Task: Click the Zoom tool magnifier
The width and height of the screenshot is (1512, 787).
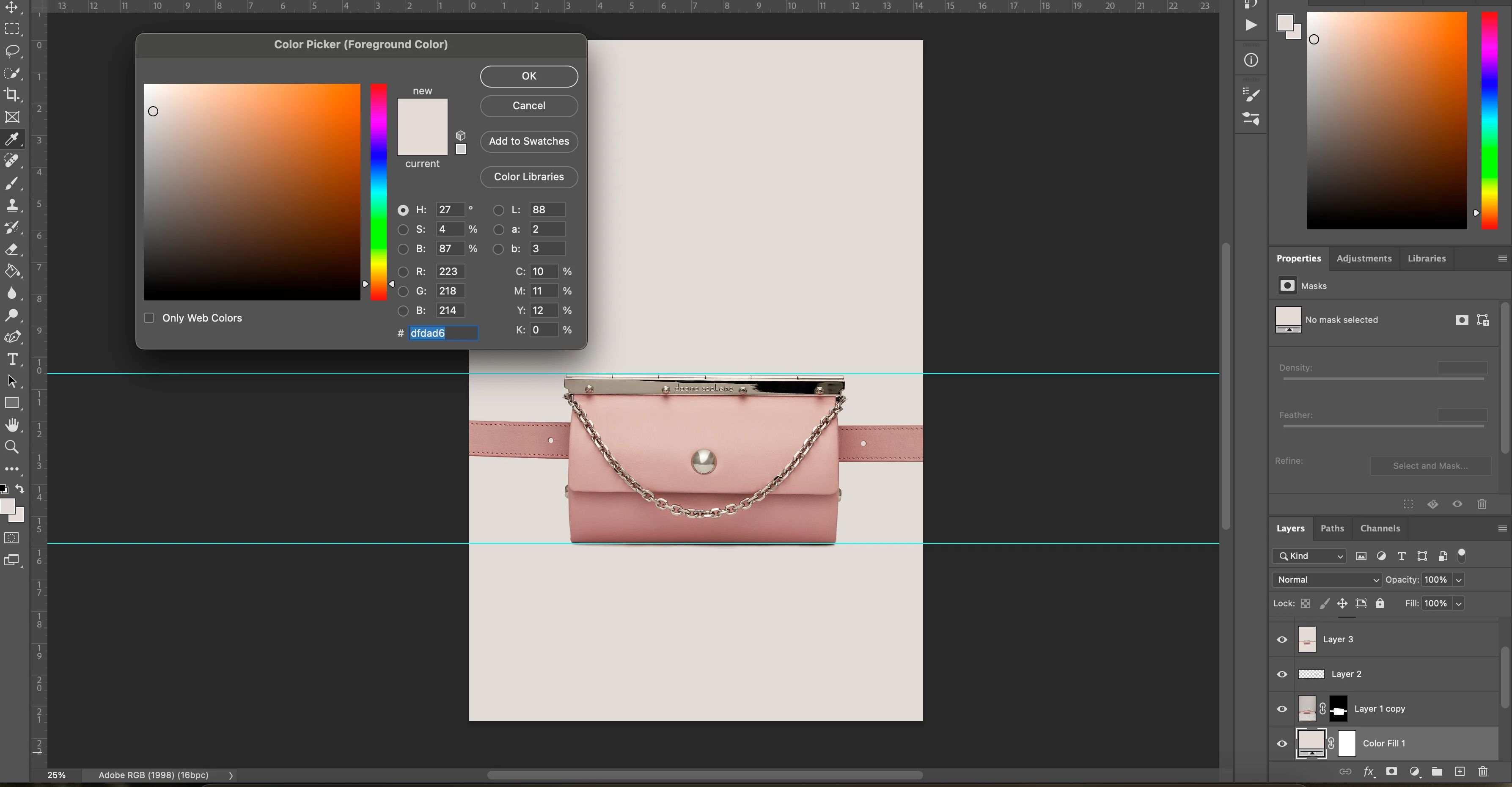Action: (12, 447)
